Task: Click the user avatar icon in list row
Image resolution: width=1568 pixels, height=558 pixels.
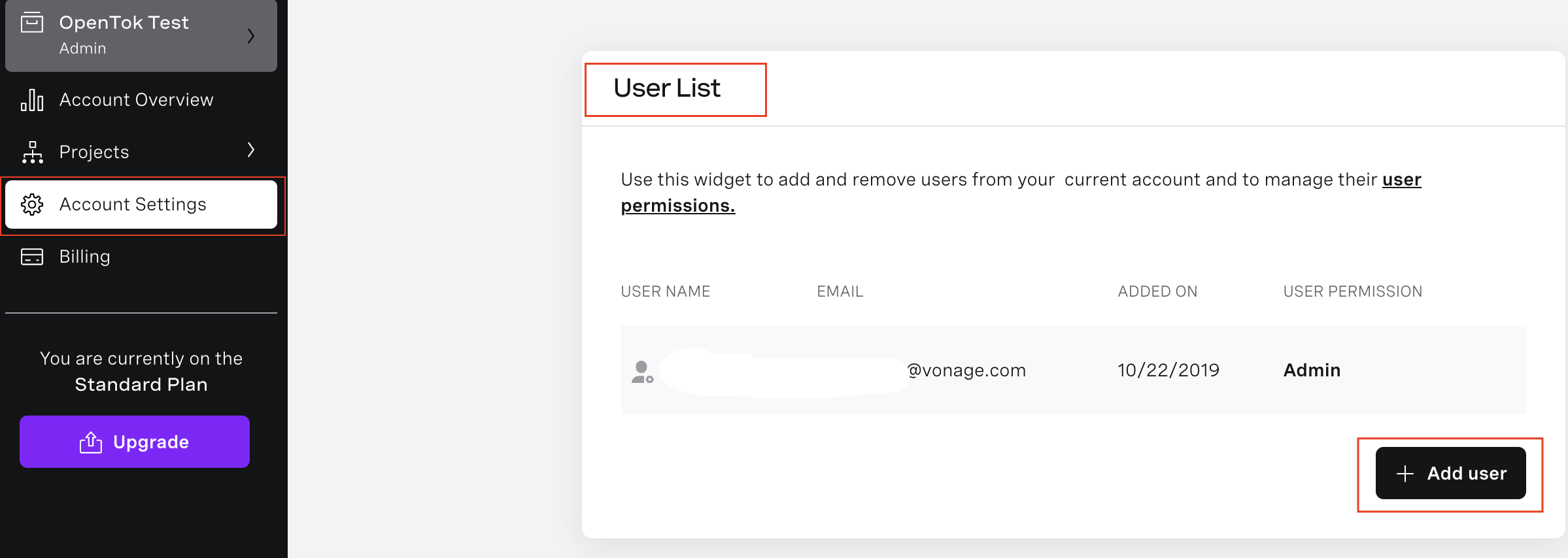Action: click(642, 371)
